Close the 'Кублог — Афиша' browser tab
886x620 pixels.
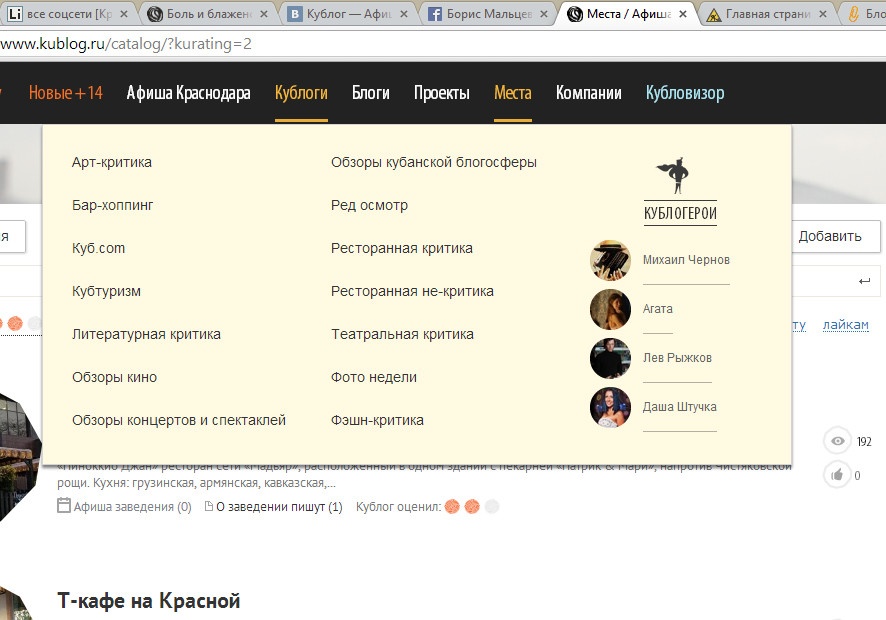[x=404, y=14]
